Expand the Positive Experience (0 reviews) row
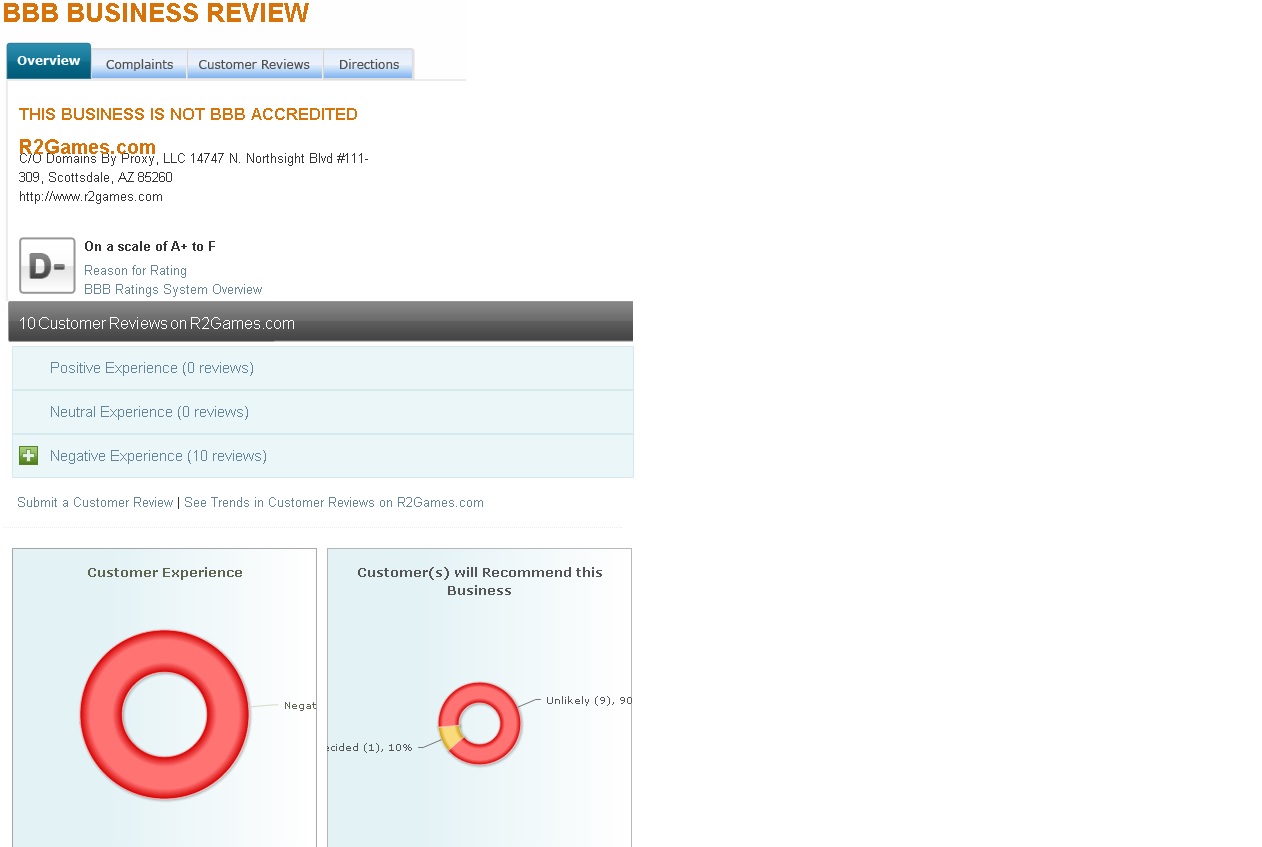 (x=152, y=368)
